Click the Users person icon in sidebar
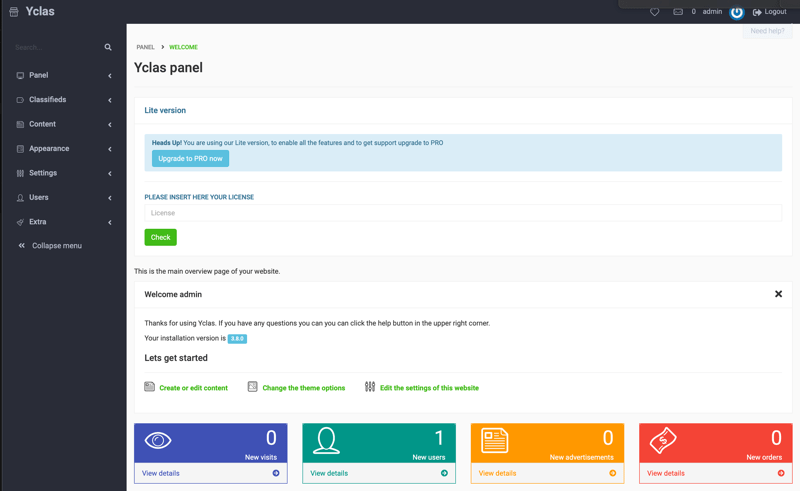 pos(20,198)
